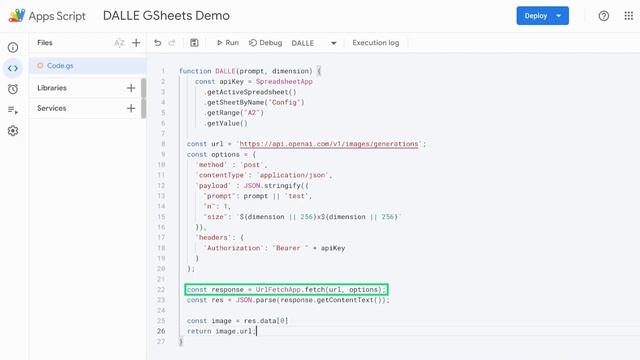The height and width of the screenshot is (360, 640).
Task: Redo the last edit
Action: (x=172, y=43)
